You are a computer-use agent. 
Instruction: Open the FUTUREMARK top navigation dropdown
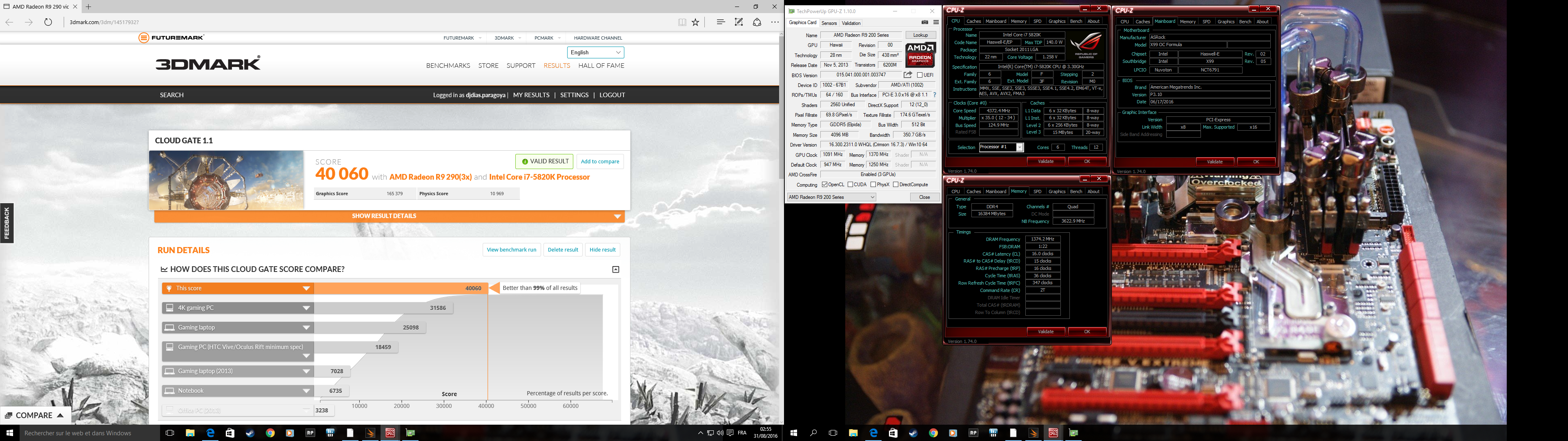click(x=463, y=38)
